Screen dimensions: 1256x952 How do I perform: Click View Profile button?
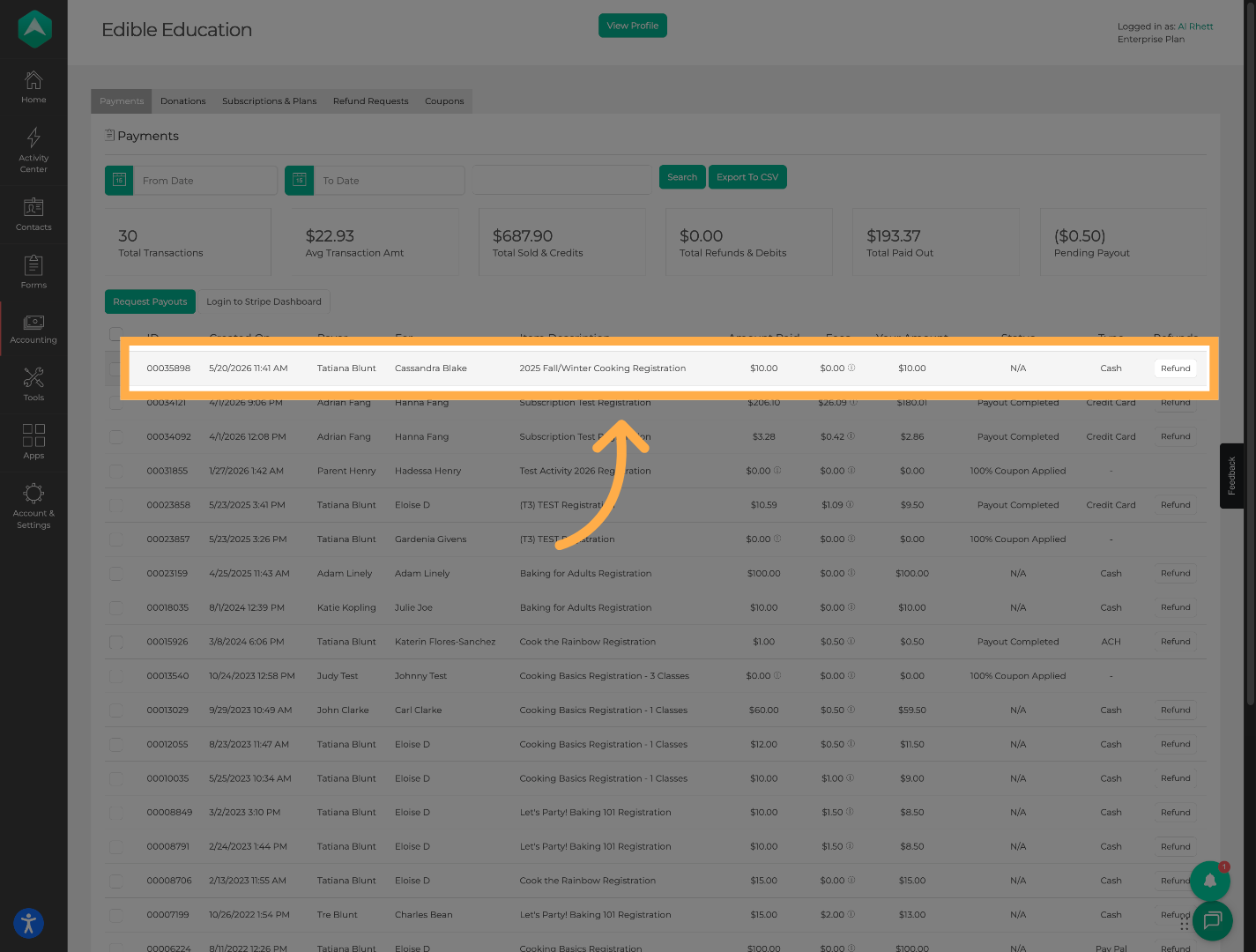pyautogui.click(x=633, y=26)
